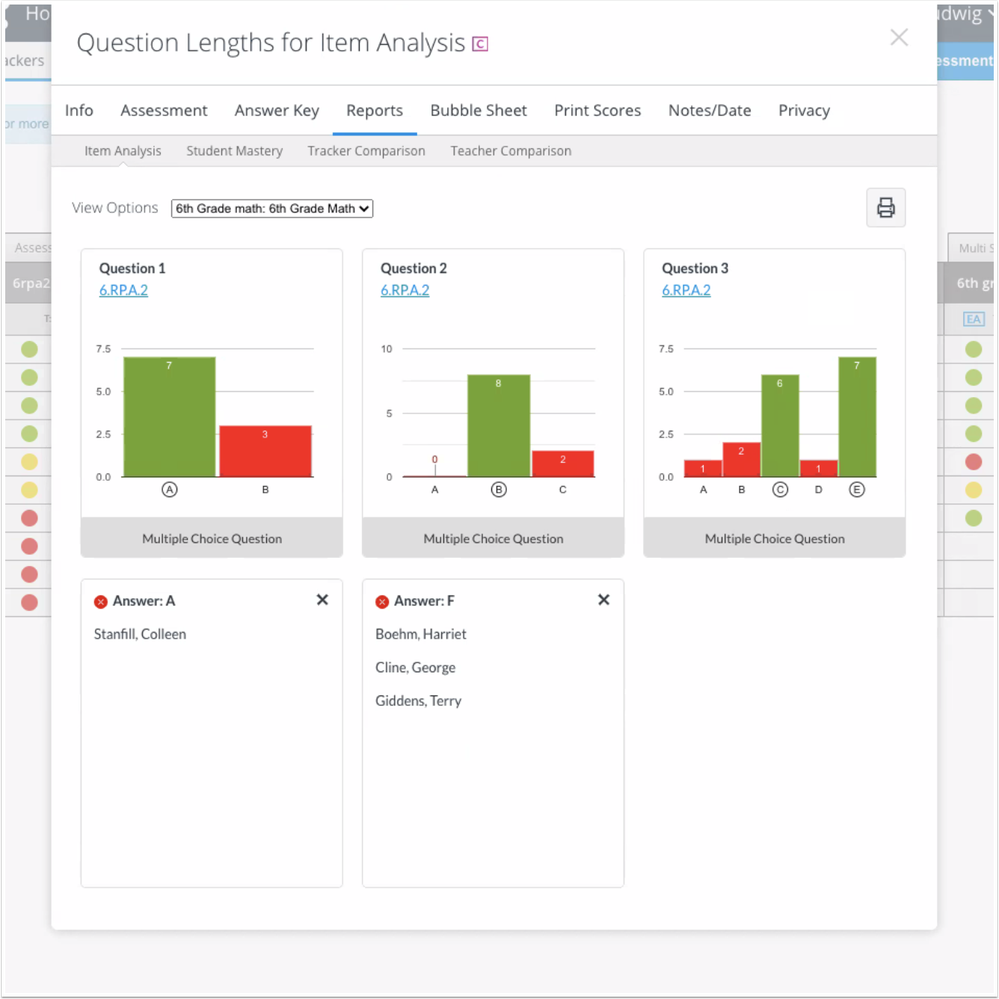Select student Cline, George
999x999 pixels.
(415, 668)
